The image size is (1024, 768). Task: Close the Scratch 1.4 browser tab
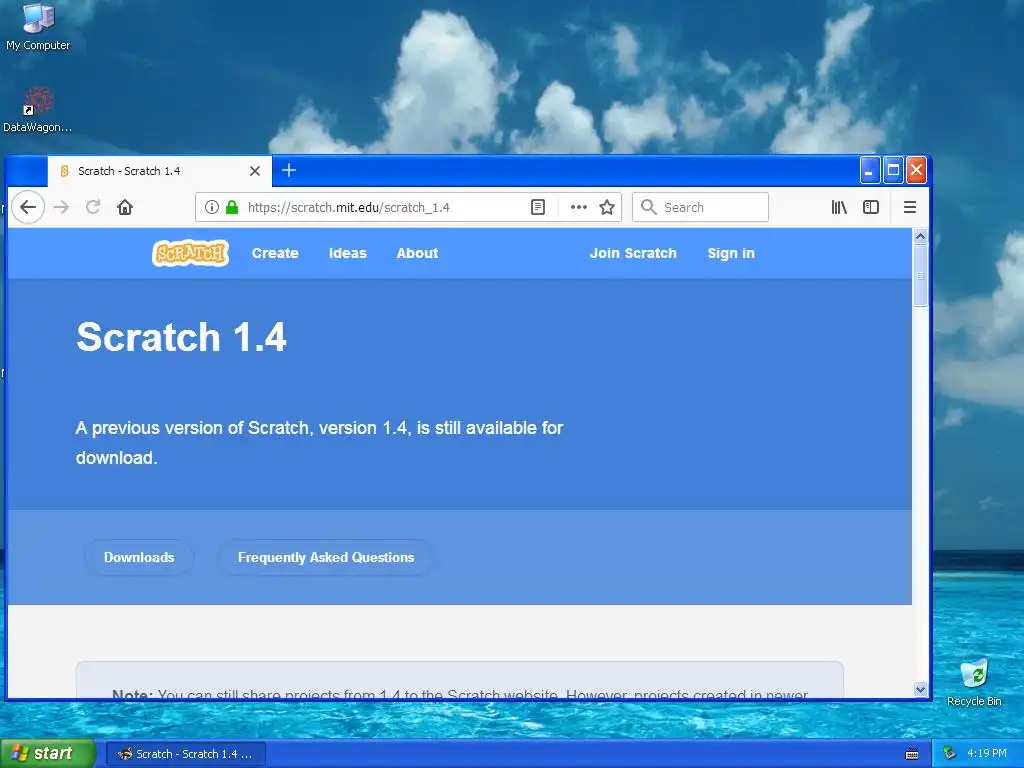255,171
